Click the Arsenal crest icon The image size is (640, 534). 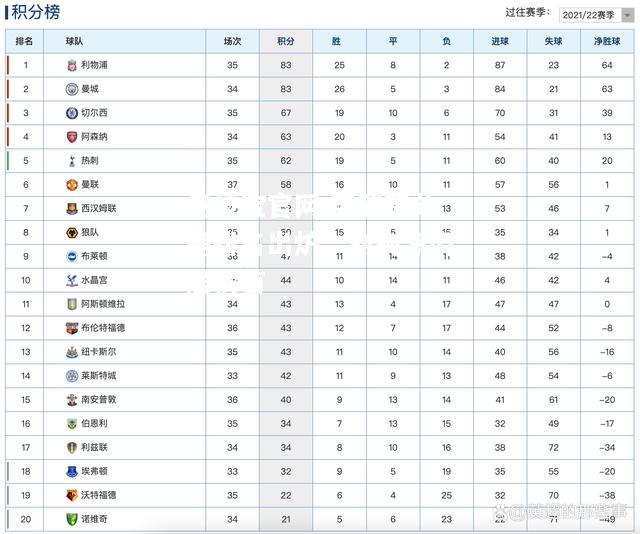[72, 137]
